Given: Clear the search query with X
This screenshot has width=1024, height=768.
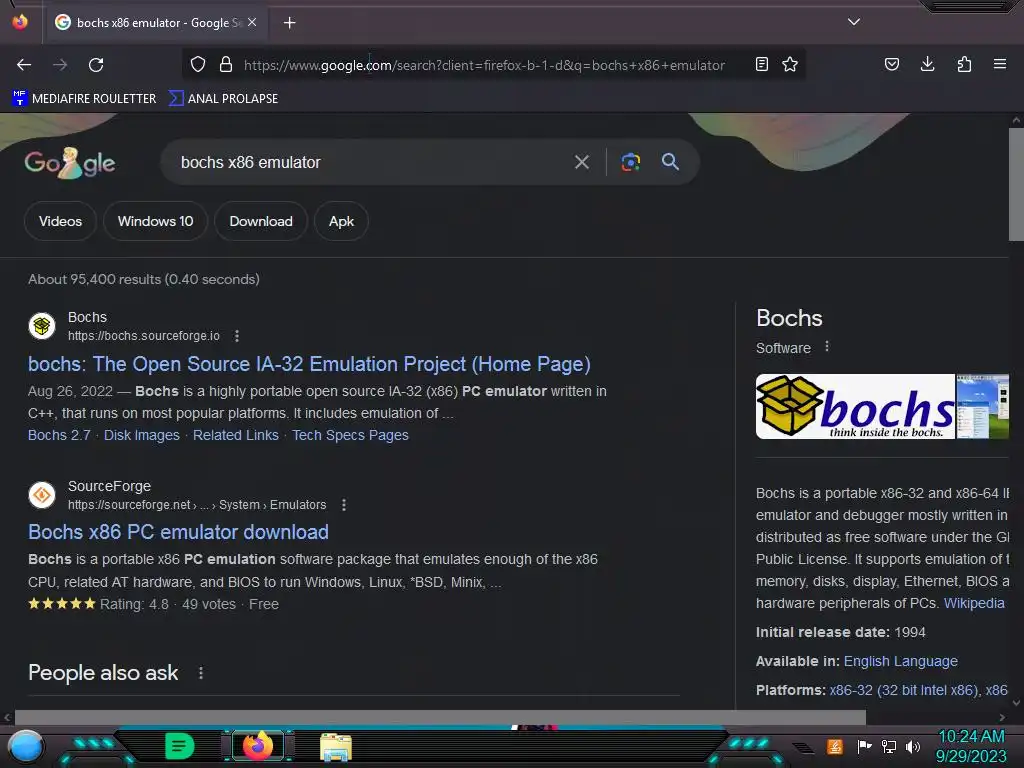Looking at the screenshot, I should [582, 162].
